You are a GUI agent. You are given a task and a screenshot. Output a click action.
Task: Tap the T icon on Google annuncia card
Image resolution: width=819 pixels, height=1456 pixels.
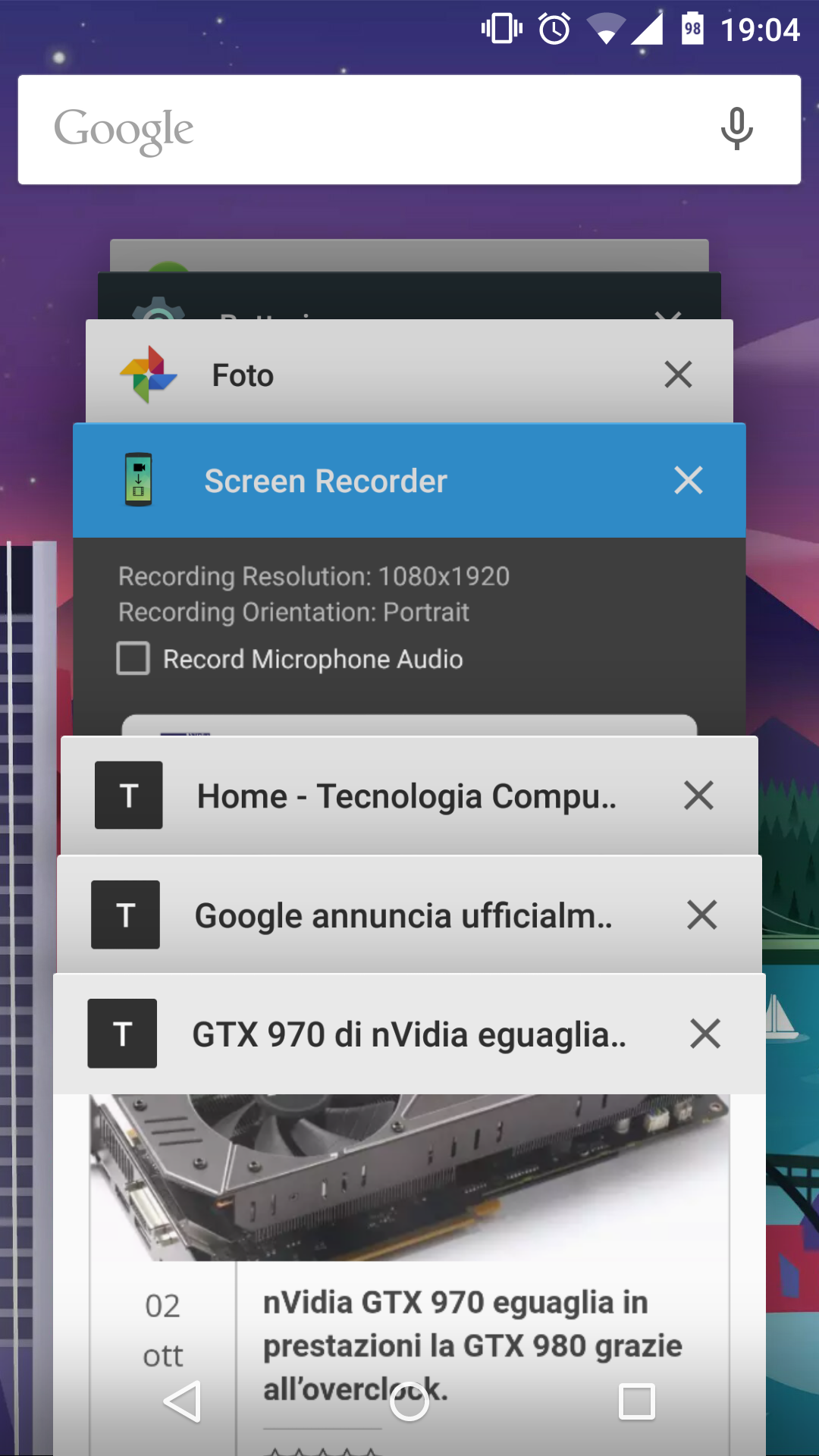[x=125, y=915]
